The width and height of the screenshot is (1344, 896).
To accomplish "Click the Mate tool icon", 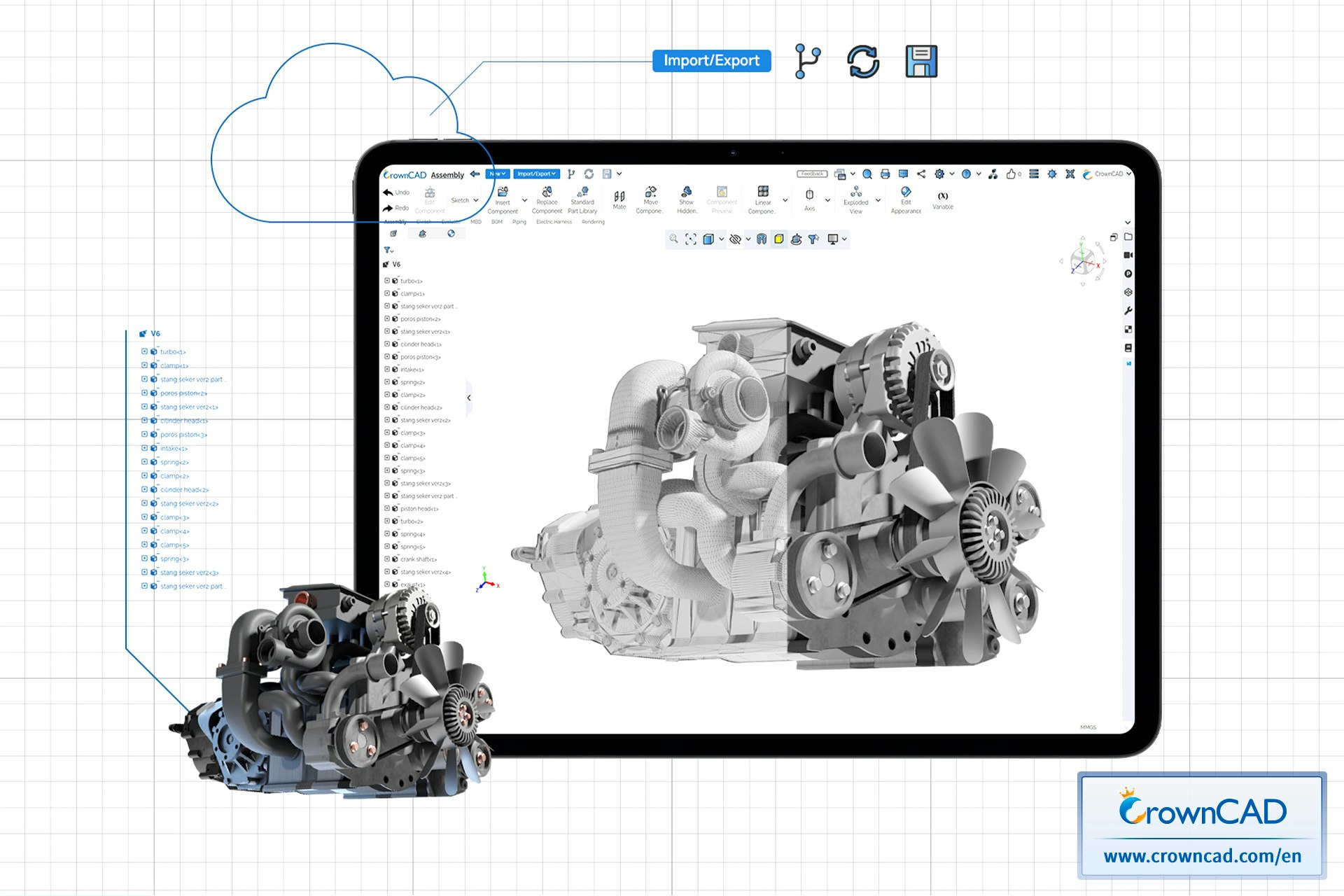I will [619, 197].
